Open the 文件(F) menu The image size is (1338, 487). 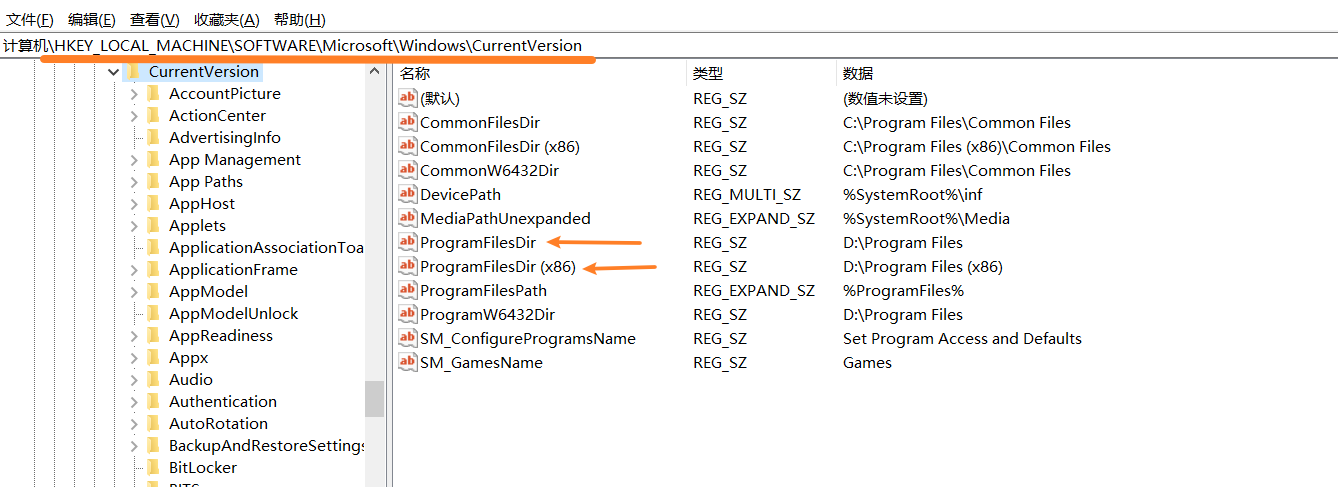tap(30, 19)
